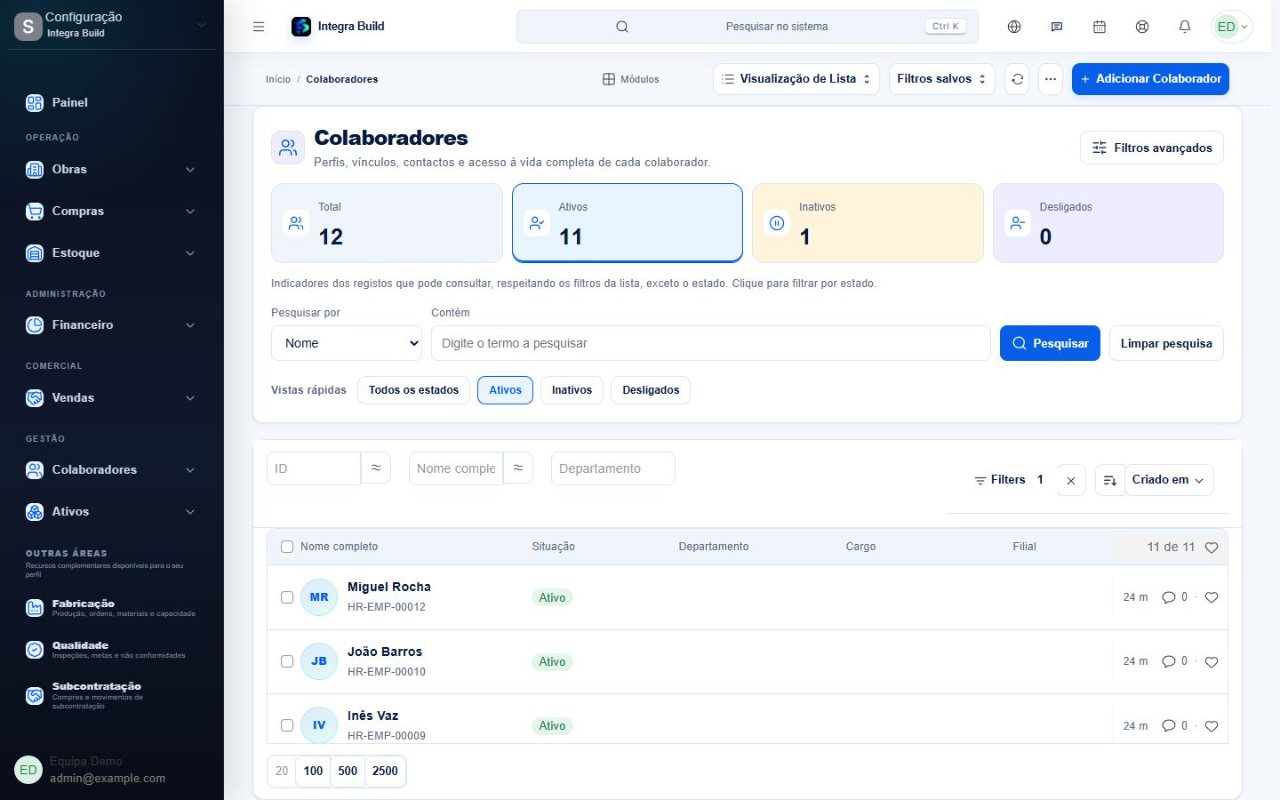Open the ED user avatar menu
The width and height of the screenshot is (1280, 800).
(x=1231, y=27)
